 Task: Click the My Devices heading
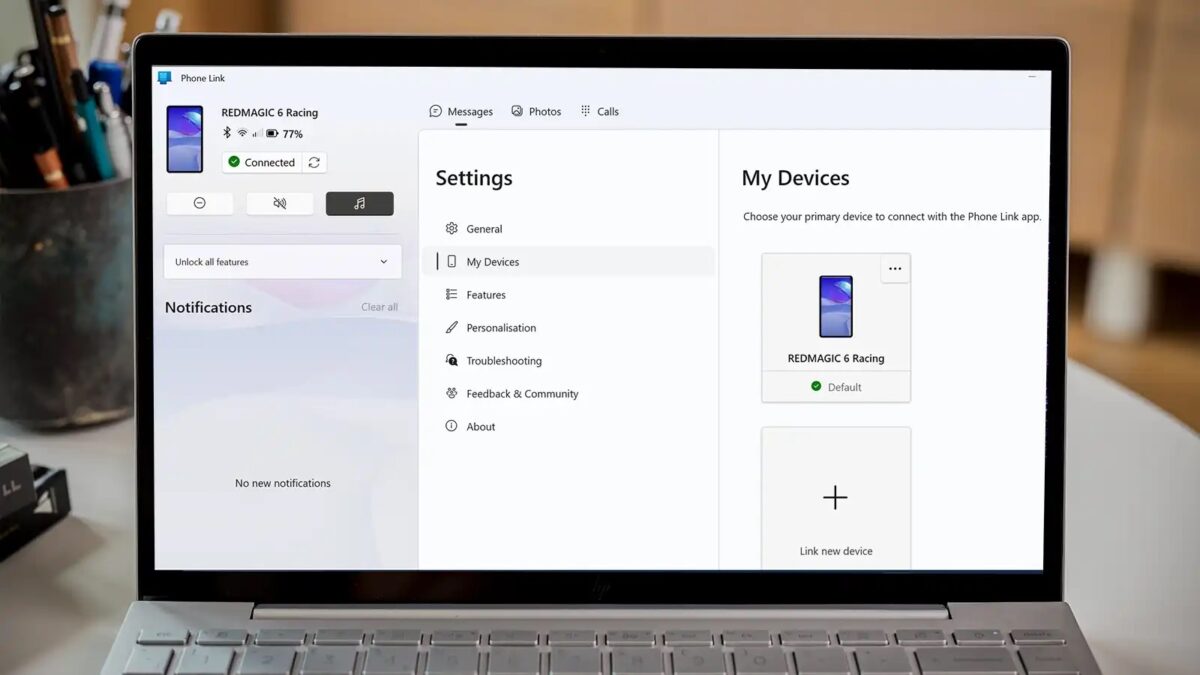pyautogui.click(x=796, y=178)
